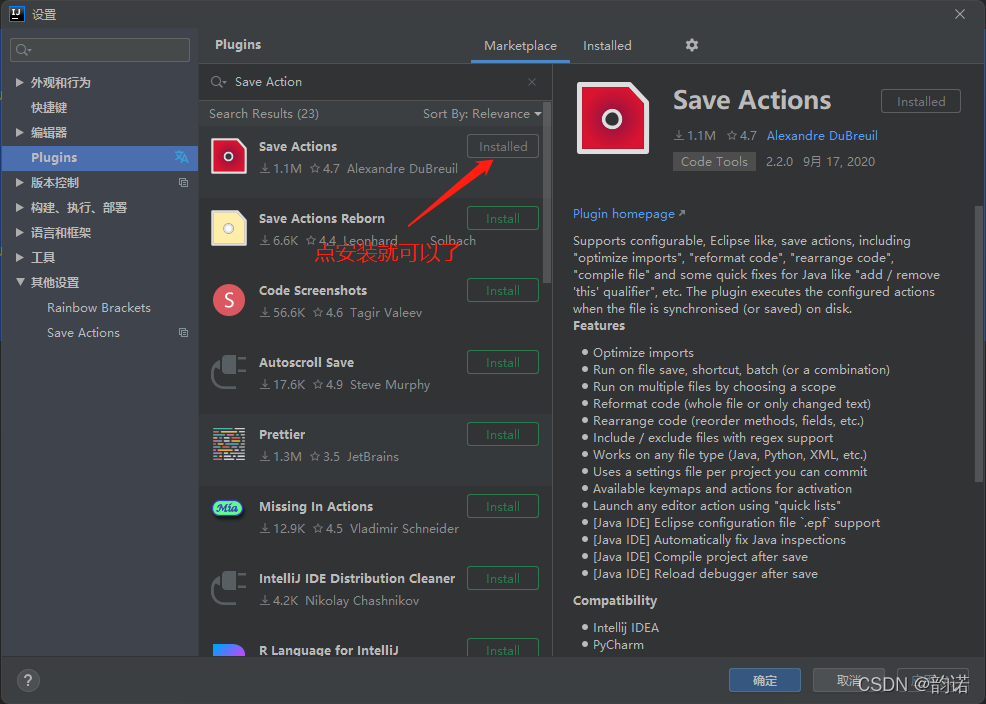
Task: Clear the plugin search with X
Action: 532,82
